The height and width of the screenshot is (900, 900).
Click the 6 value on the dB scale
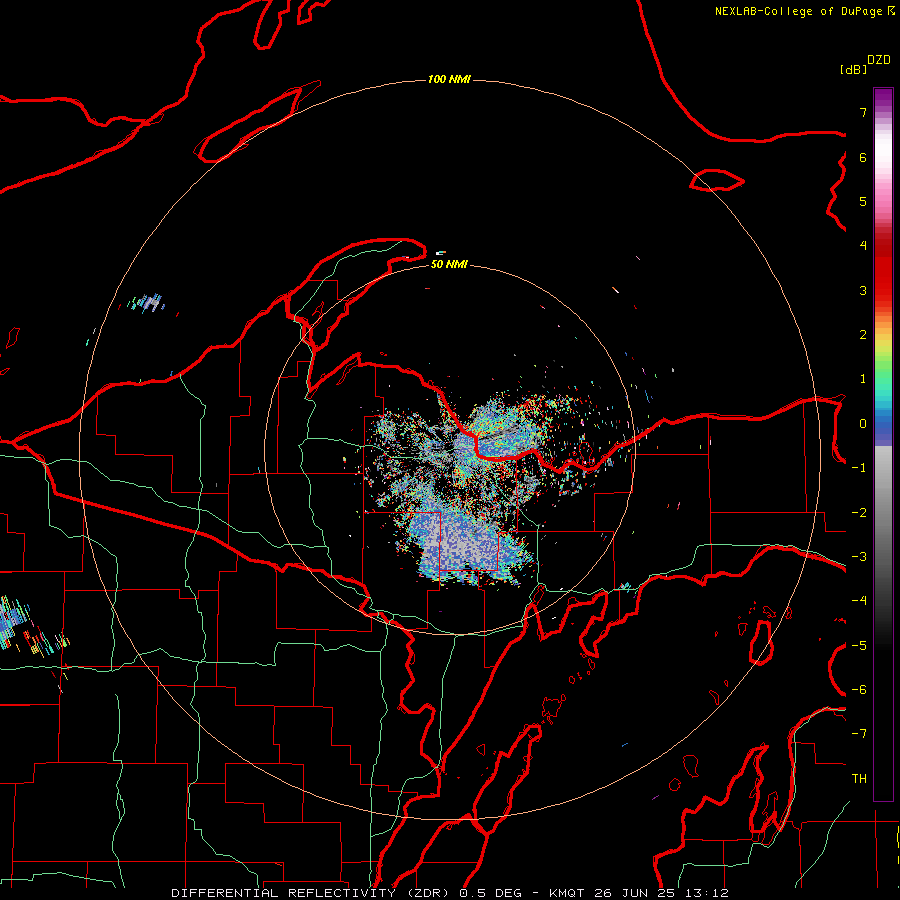pyautogui.click(x=863, y=157)
